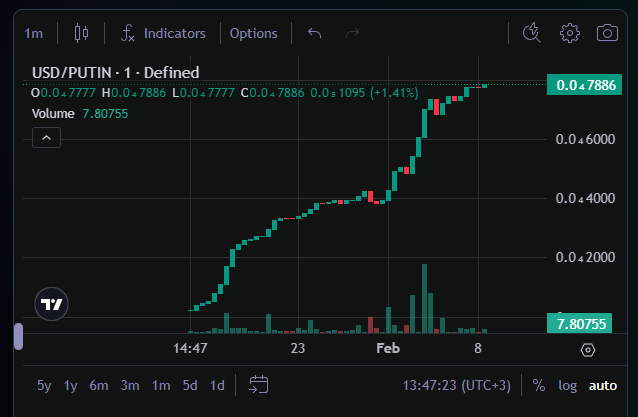This screenshot has width=638, height=417.
Task: Open the 1m interval selector
Action: [x=33, y=33]
